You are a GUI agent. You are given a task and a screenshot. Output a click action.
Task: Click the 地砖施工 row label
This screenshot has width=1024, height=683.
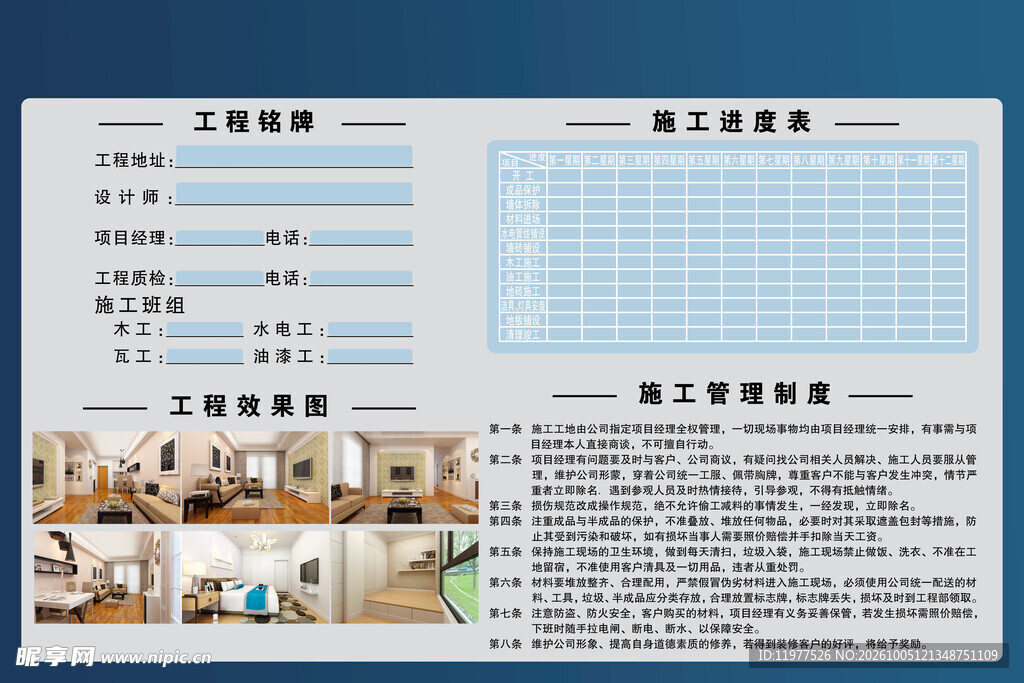tap(523, 291)
